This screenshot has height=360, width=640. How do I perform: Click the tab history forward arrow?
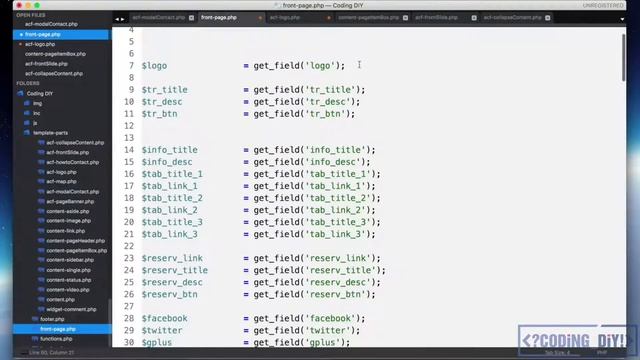(x=122, y=19)
